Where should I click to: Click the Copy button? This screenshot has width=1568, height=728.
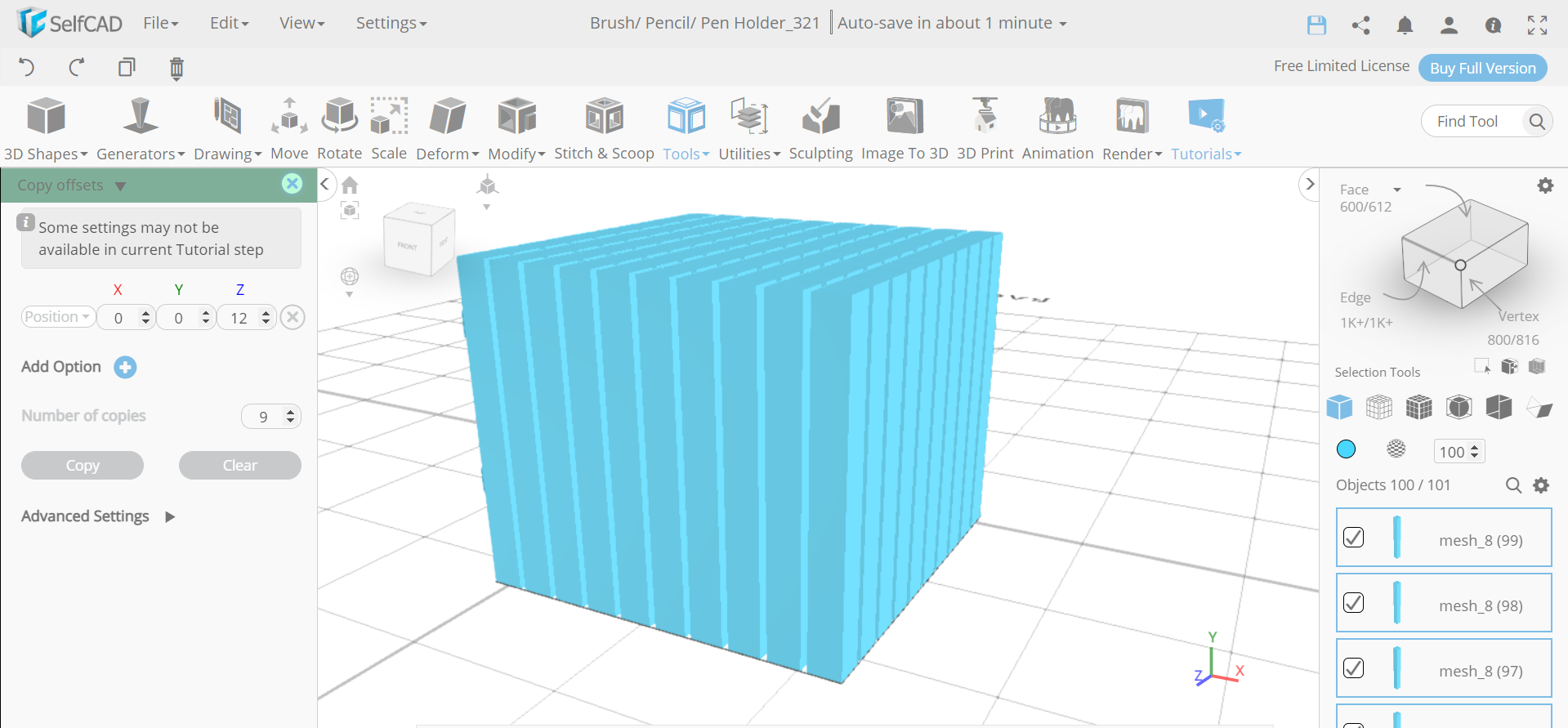83,465
